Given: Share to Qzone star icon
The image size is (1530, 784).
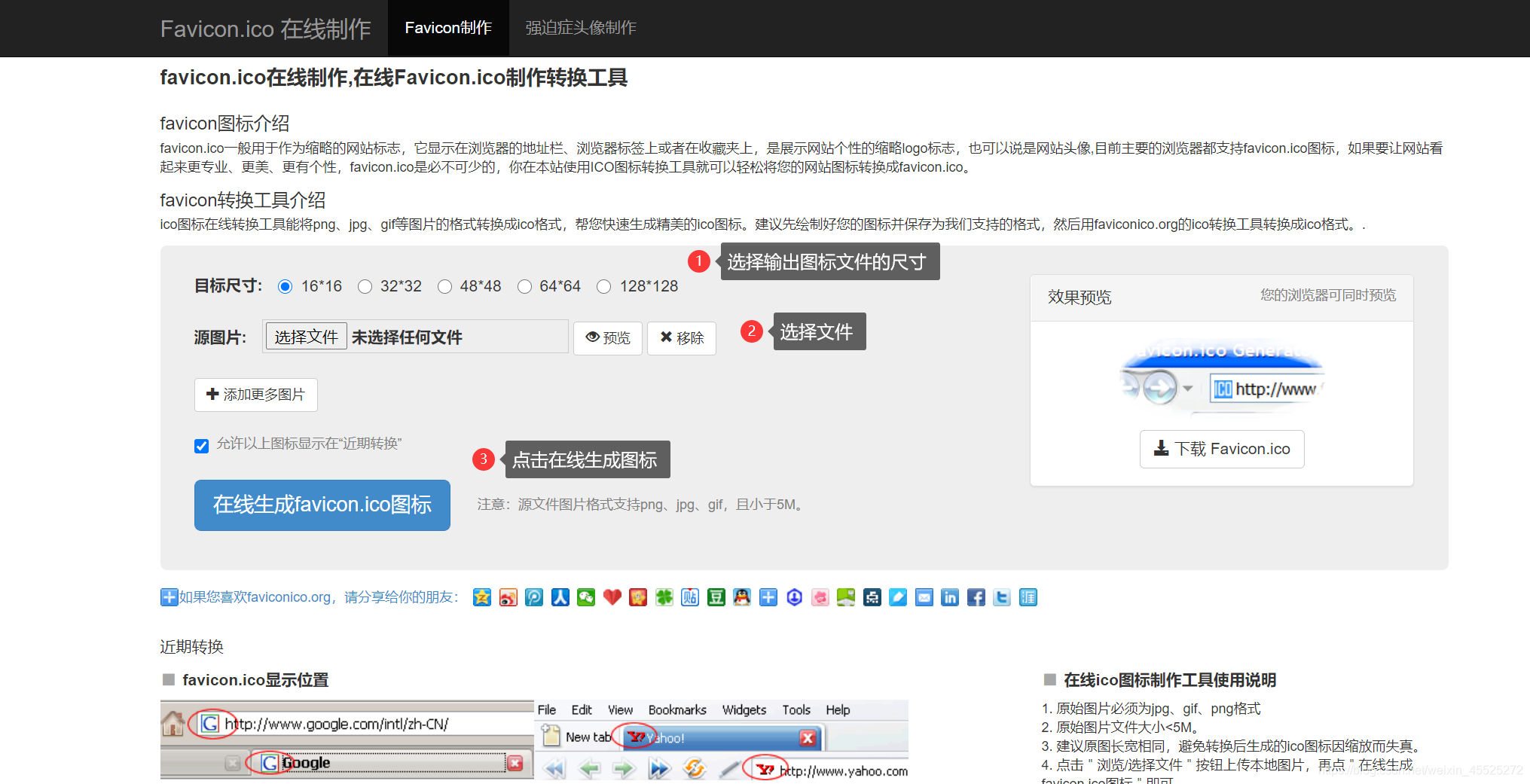Looking at the screenshot, I should click(x=482, y=597).
